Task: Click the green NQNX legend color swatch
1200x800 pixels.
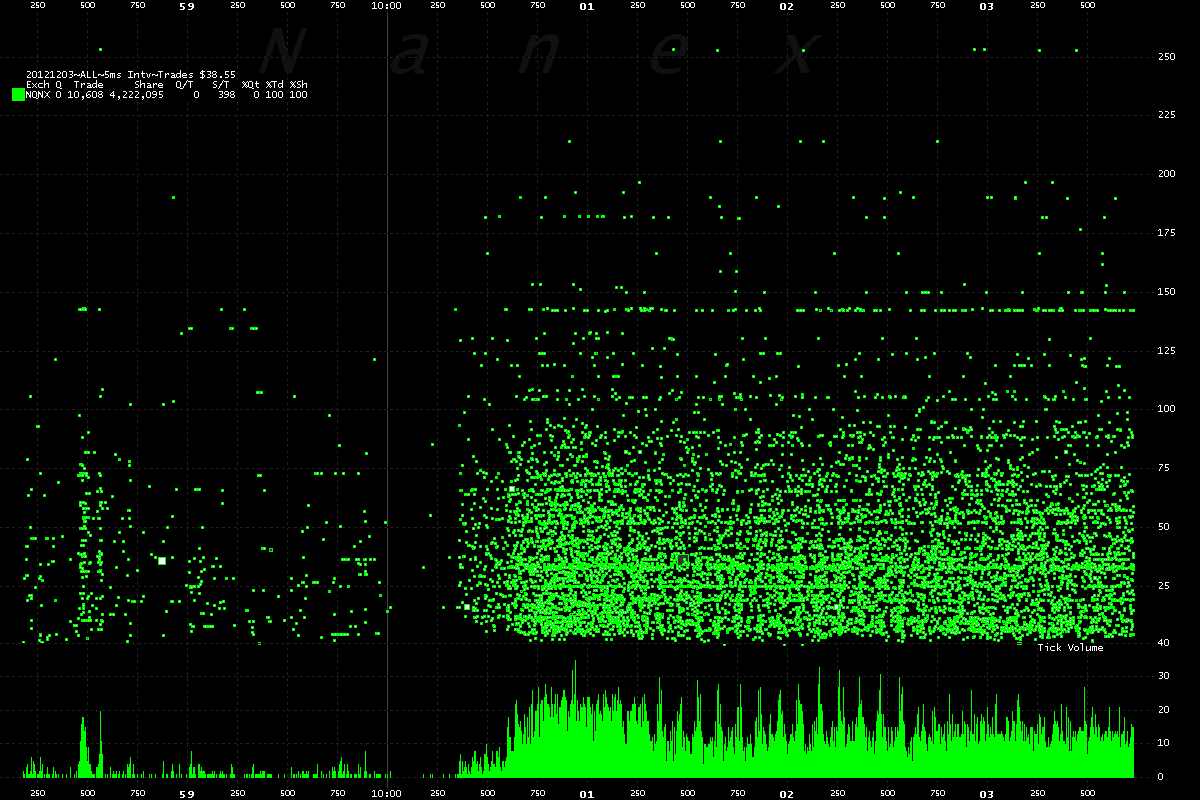Action: pos(18,94)
